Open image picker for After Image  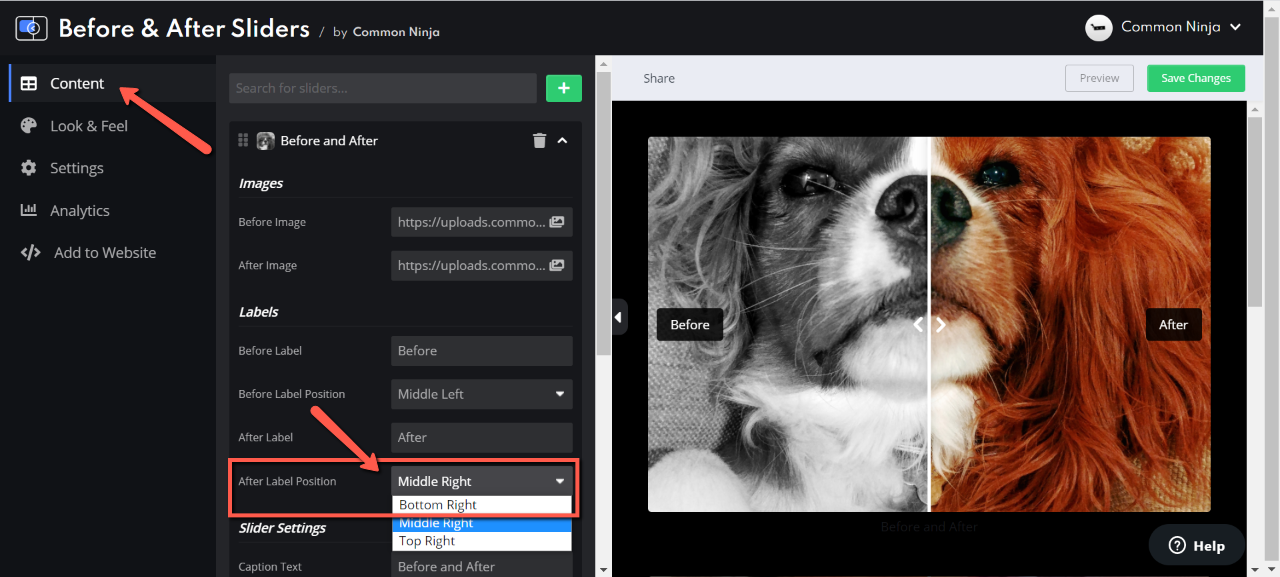coord(557,265)
